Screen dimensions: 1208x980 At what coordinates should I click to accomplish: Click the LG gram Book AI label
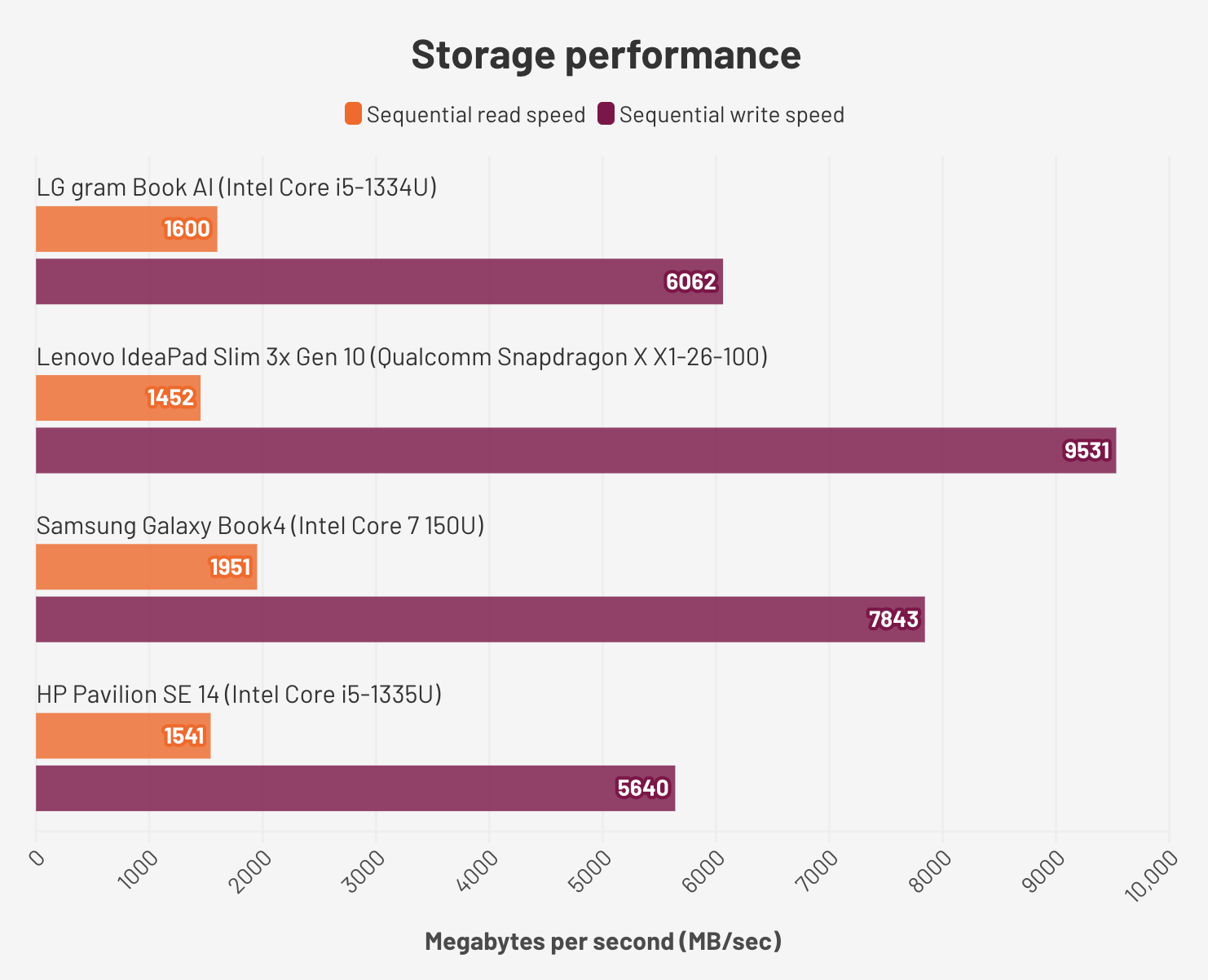[237, 188]
